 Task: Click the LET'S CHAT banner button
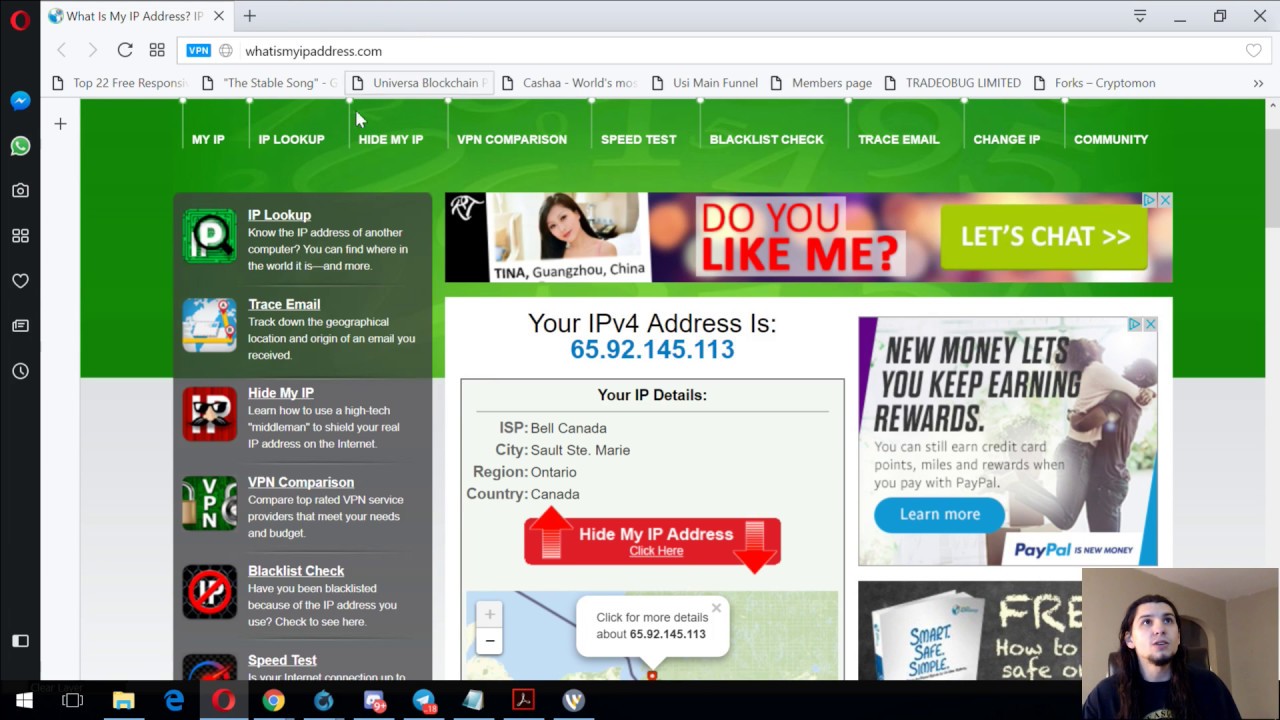(x=1045, y=237)
